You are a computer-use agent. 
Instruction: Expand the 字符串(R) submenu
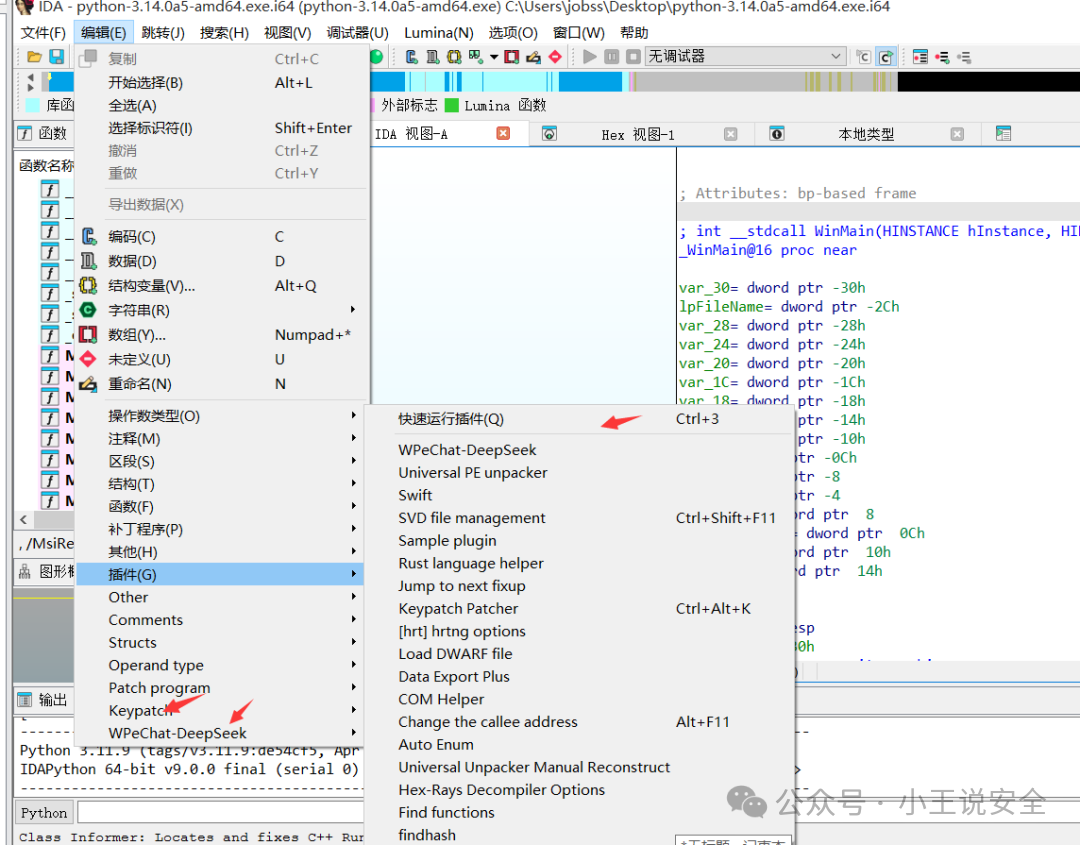click(220, 310)
